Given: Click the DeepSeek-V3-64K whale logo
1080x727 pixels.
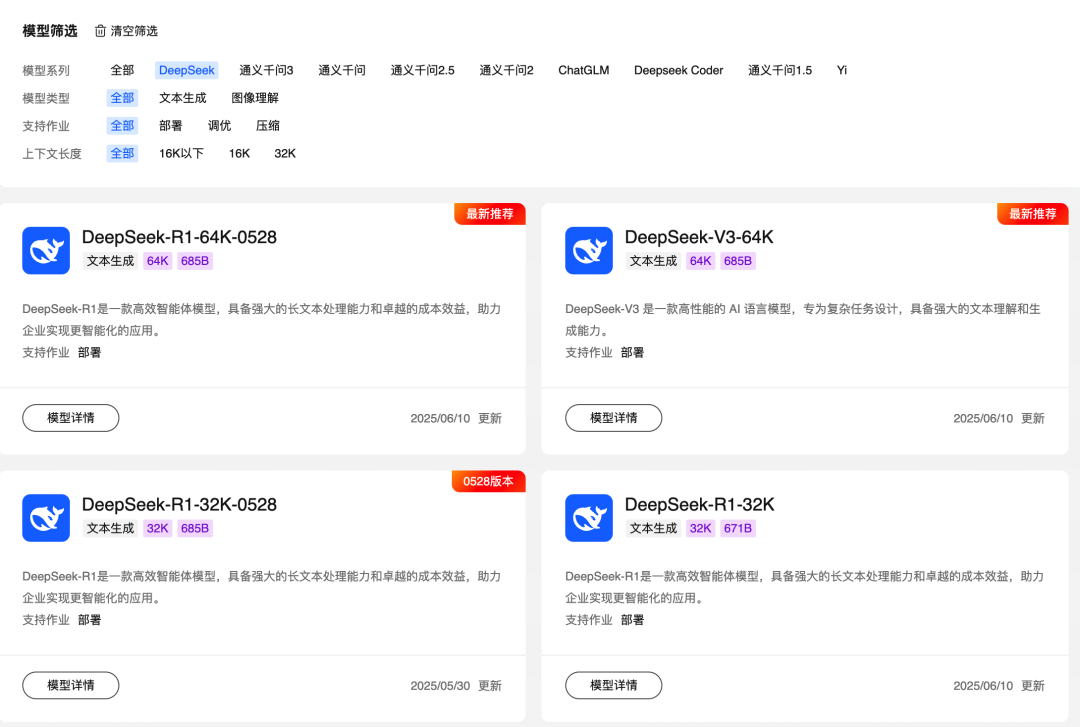Looking at the screenshot, I should coord(589,251).
